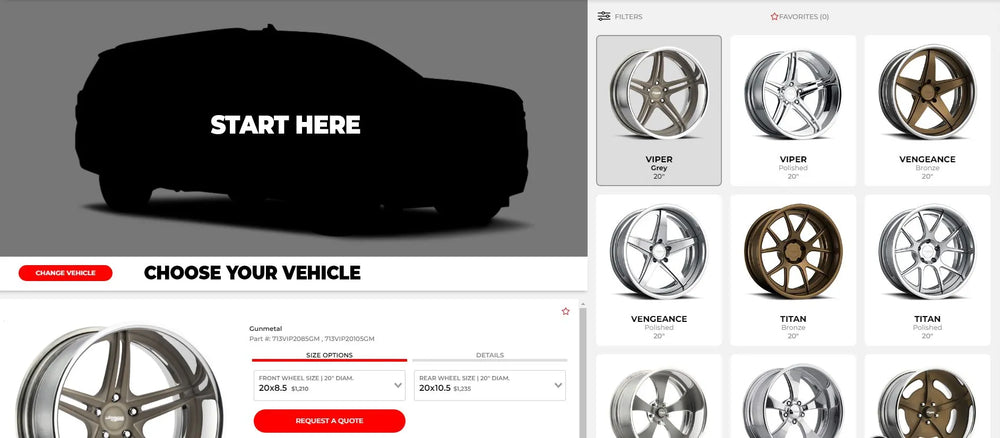Select the Titan Bronze 20" wheel card
This screenshot has width=1000, height=438.
[793, 270]
